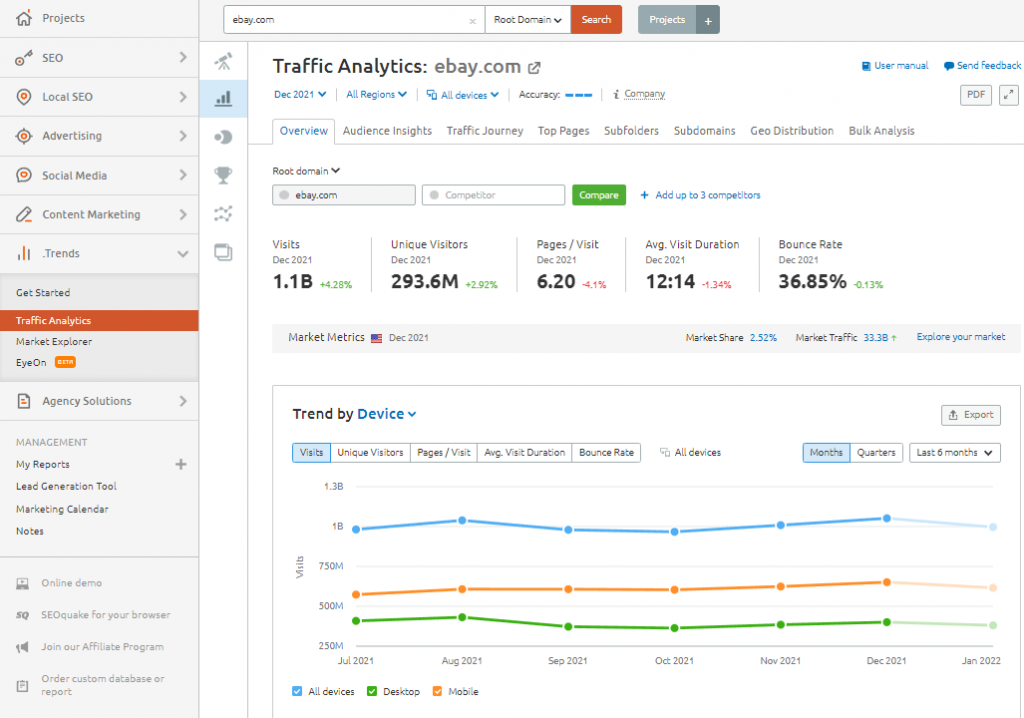Uncheck the Mobile legend checkbox
This screenshot has height=718, width=1024.
click(438, 691)
